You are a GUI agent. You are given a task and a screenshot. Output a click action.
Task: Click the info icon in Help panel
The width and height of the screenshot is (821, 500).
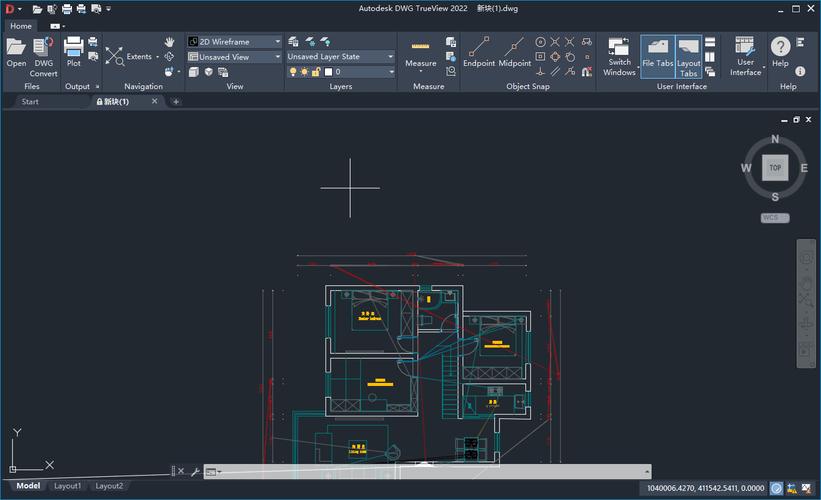pos(800,71)
